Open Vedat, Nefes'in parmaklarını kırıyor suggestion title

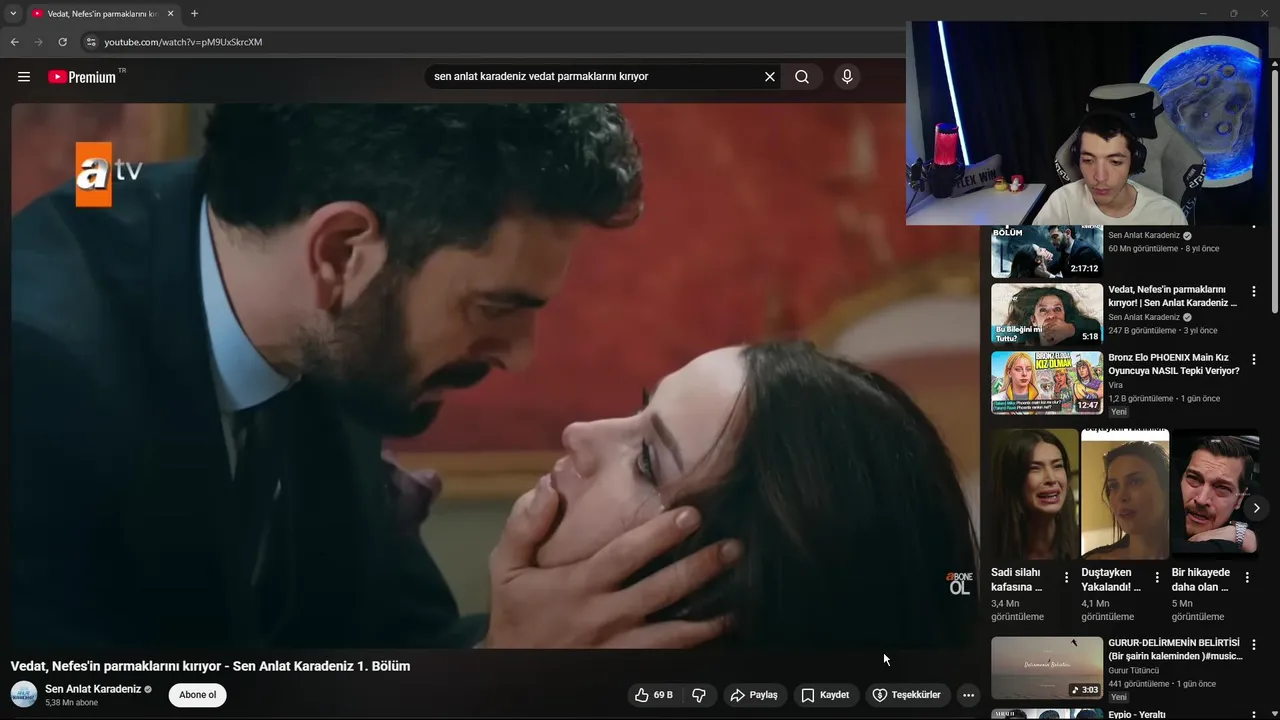(x=1173, y=296)
